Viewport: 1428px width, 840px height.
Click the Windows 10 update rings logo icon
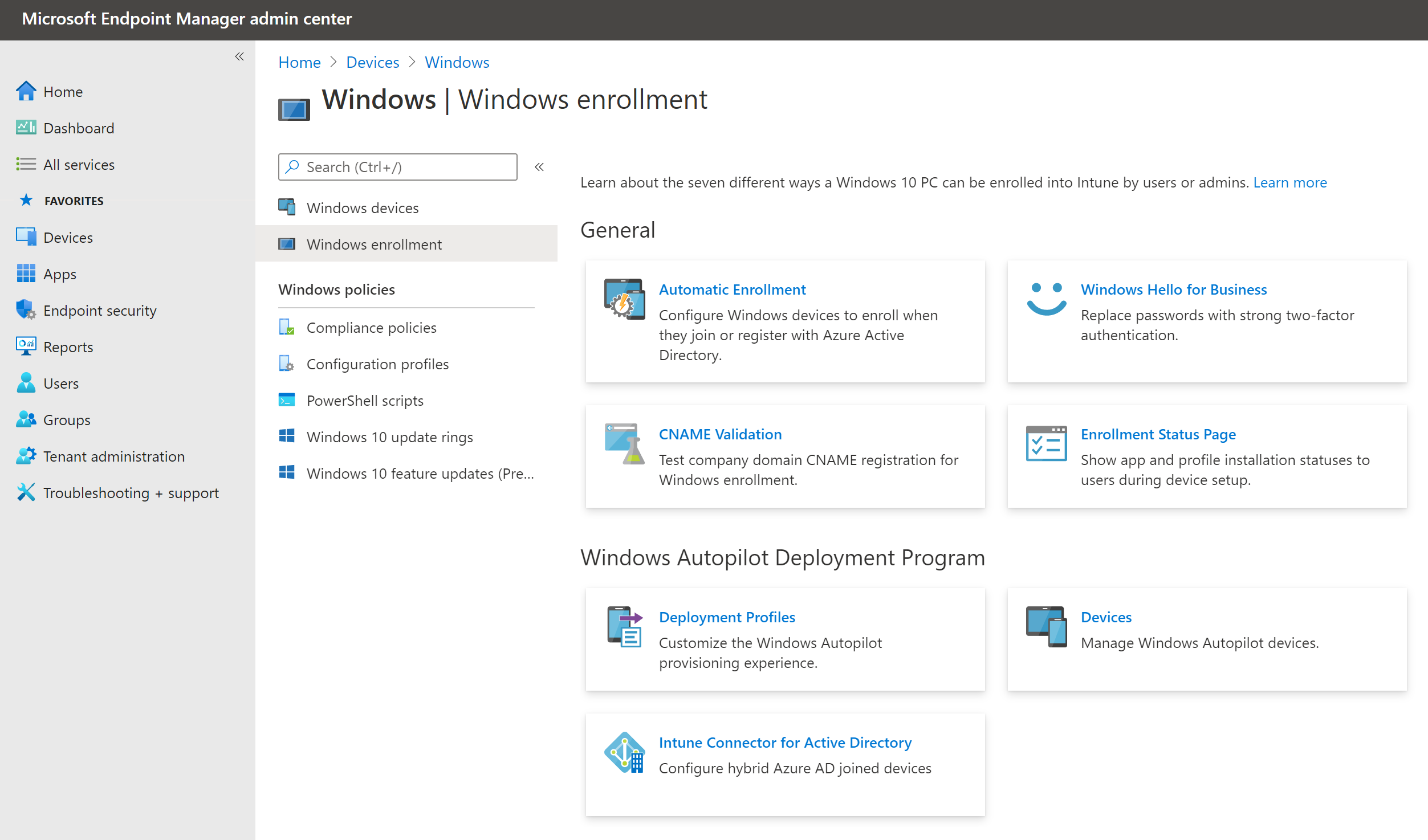[287, 437]
